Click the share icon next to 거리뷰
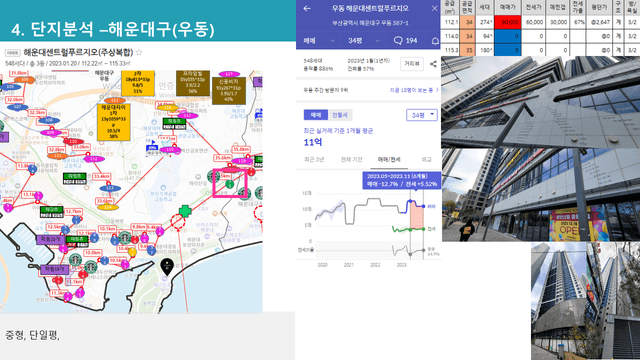The width and height of the screenshot is (640, 360). point(433,64)
